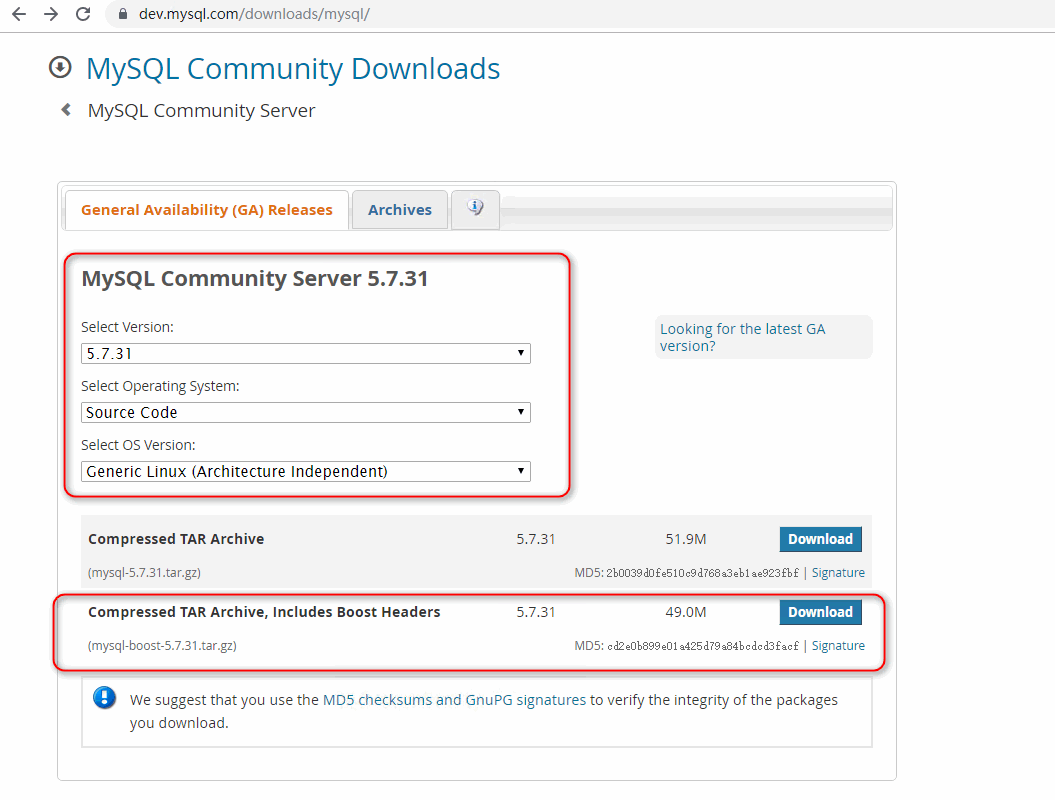This screenshot has width=1055, height=800.
Task: Click the MySQL Community Server breadcrumb text
Action: (201, 110)
